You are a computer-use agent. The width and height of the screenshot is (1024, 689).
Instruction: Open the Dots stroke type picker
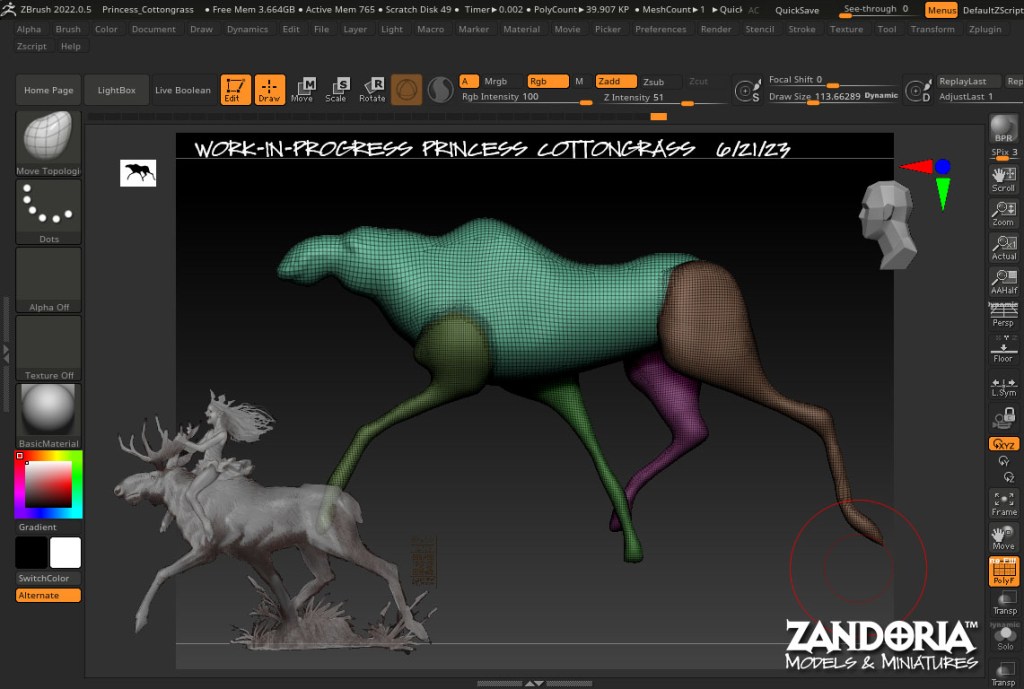pos(48,211)
